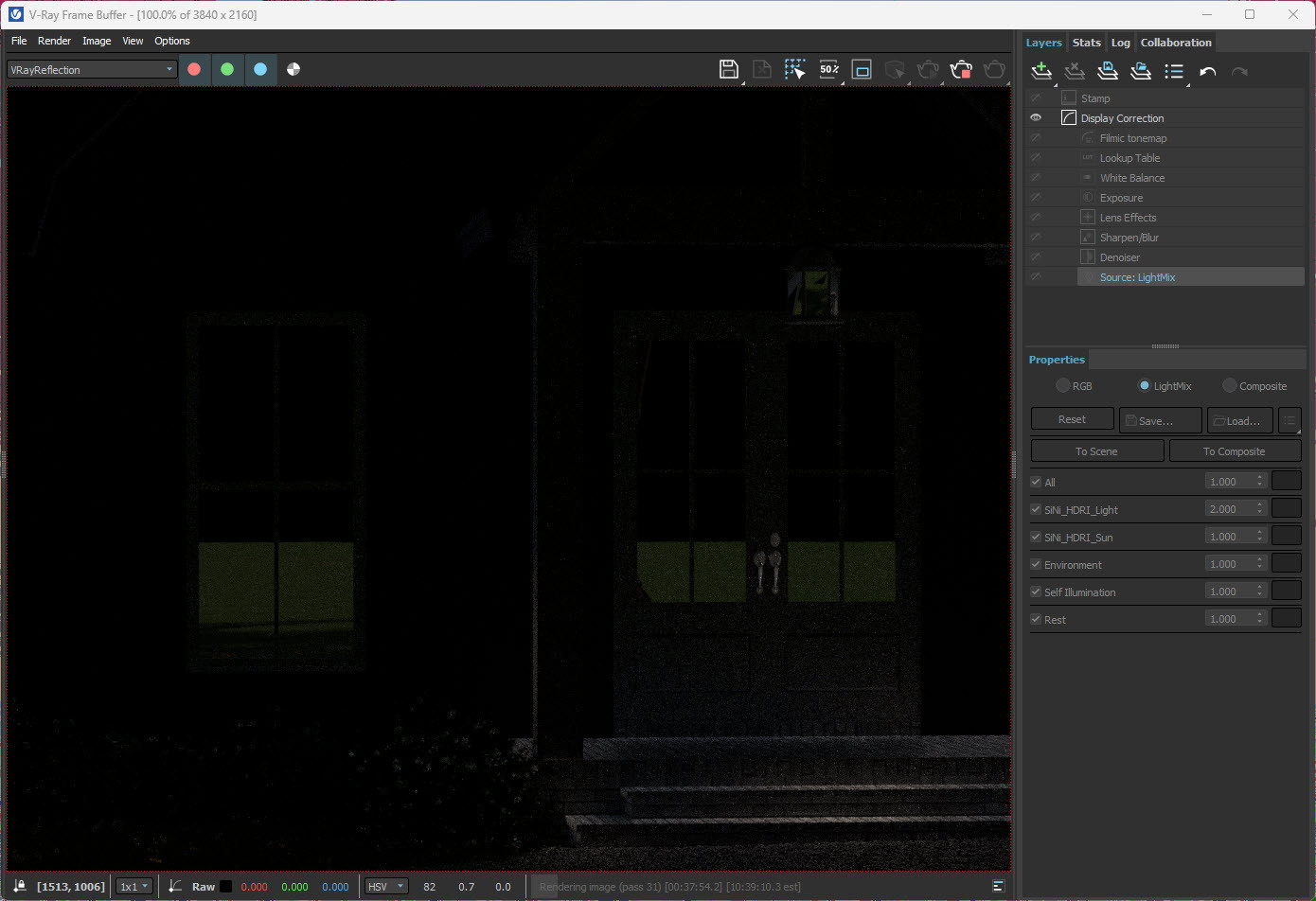This screenshot has height=901, width=1316.
Task: Open quick actions list icon
Action: [1174, 71]
